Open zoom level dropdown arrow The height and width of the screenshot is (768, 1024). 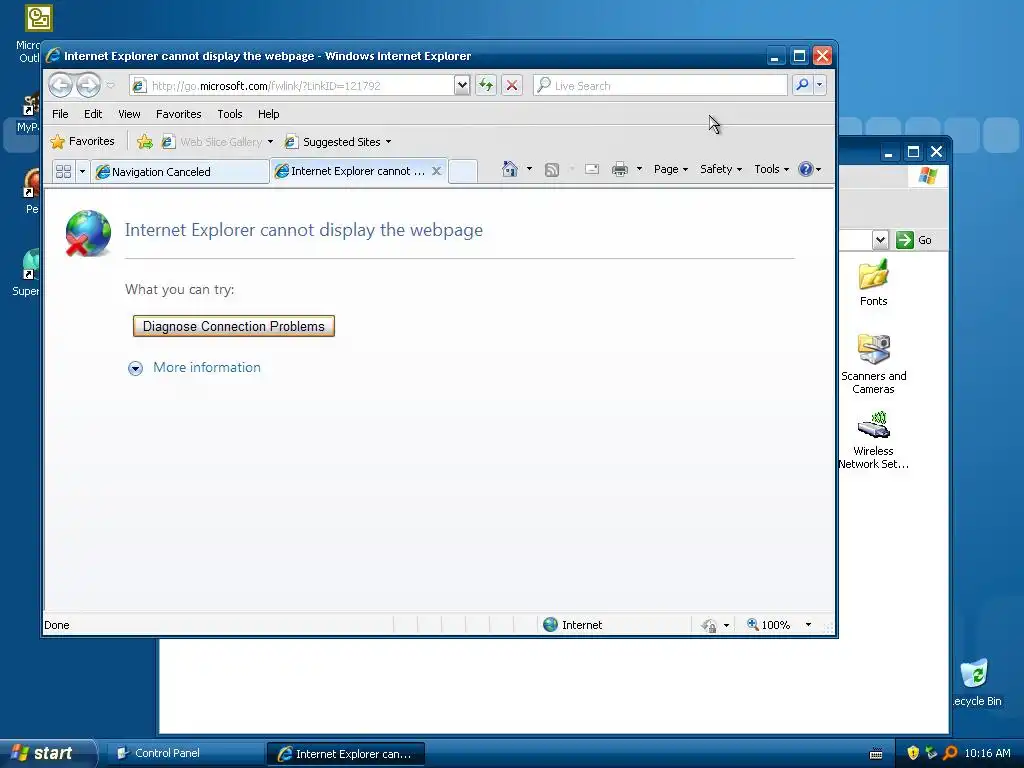pyautogui.click(x=808, y=625)
